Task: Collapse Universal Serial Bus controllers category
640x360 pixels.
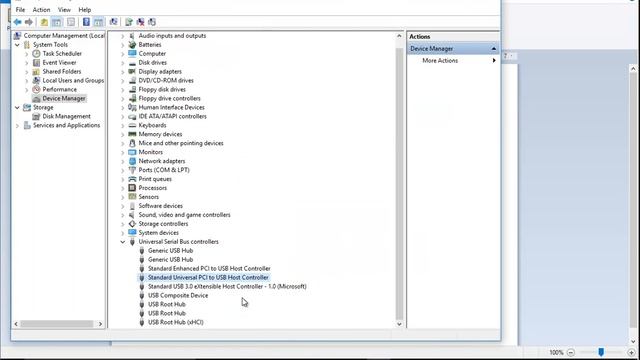Action: click(122, 242)
